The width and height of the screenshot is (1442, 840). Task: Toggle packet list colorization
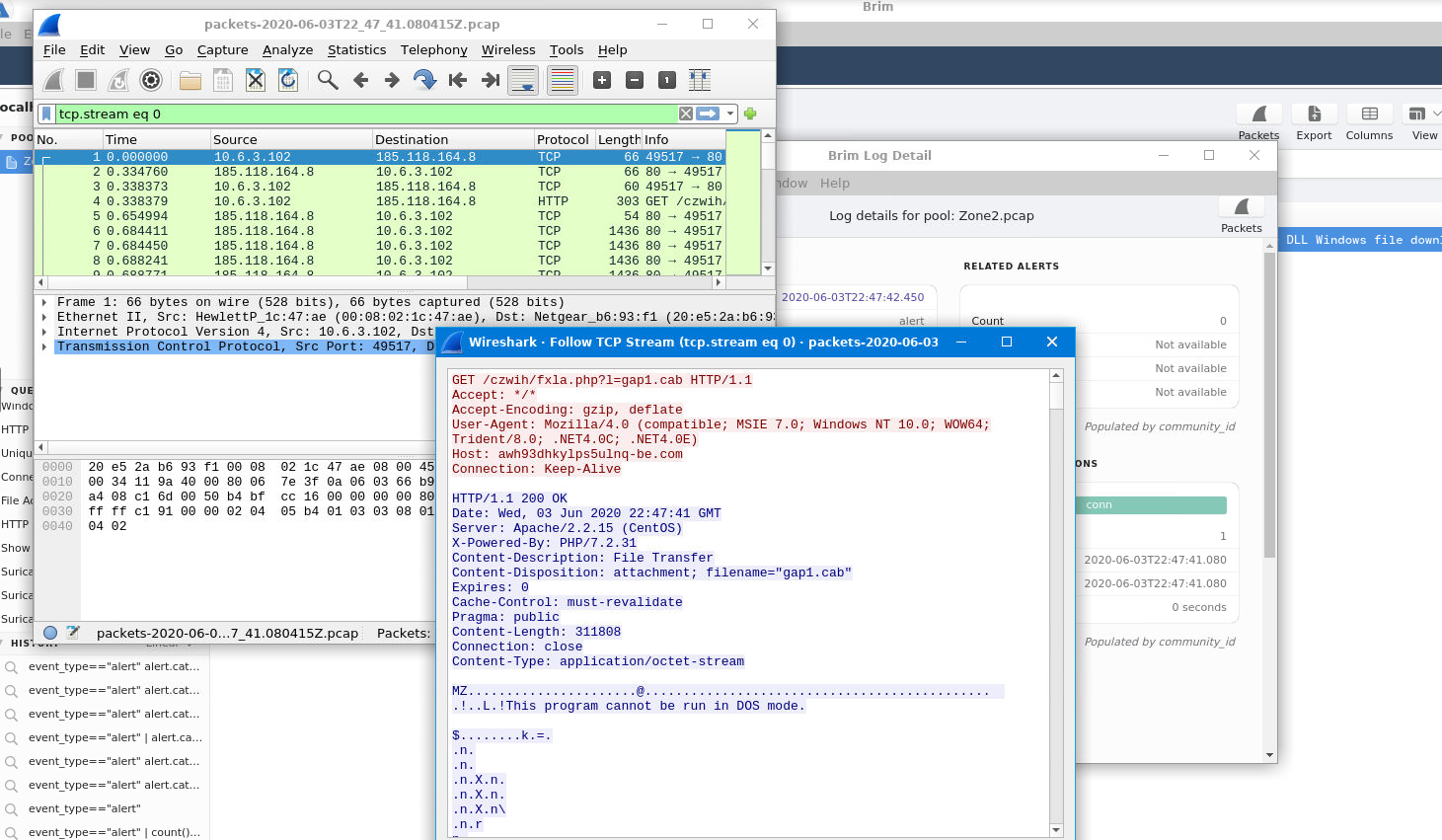click(562, 81)
